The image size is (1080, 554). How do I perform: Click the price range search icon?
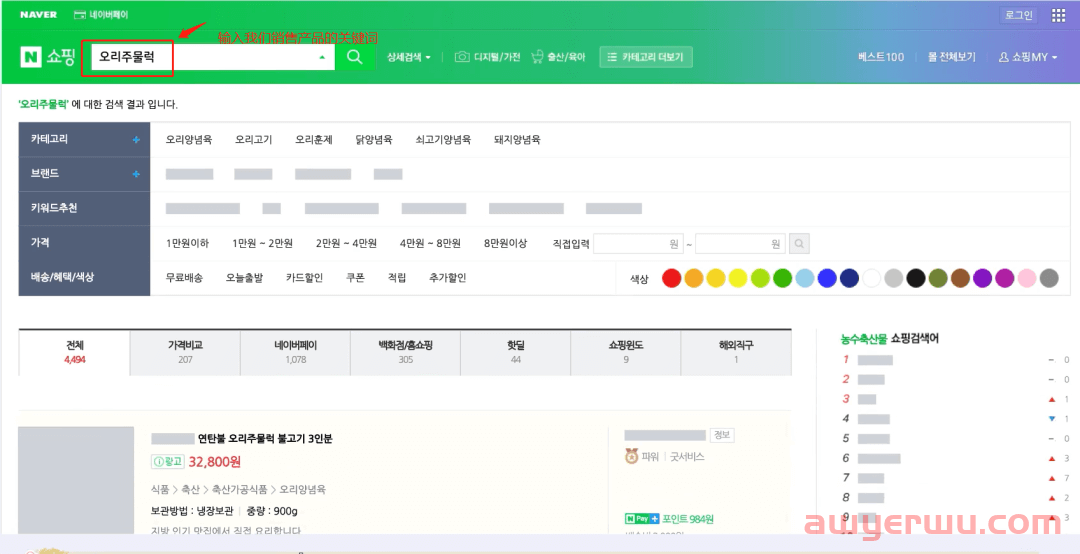click(x=799, y=243)
